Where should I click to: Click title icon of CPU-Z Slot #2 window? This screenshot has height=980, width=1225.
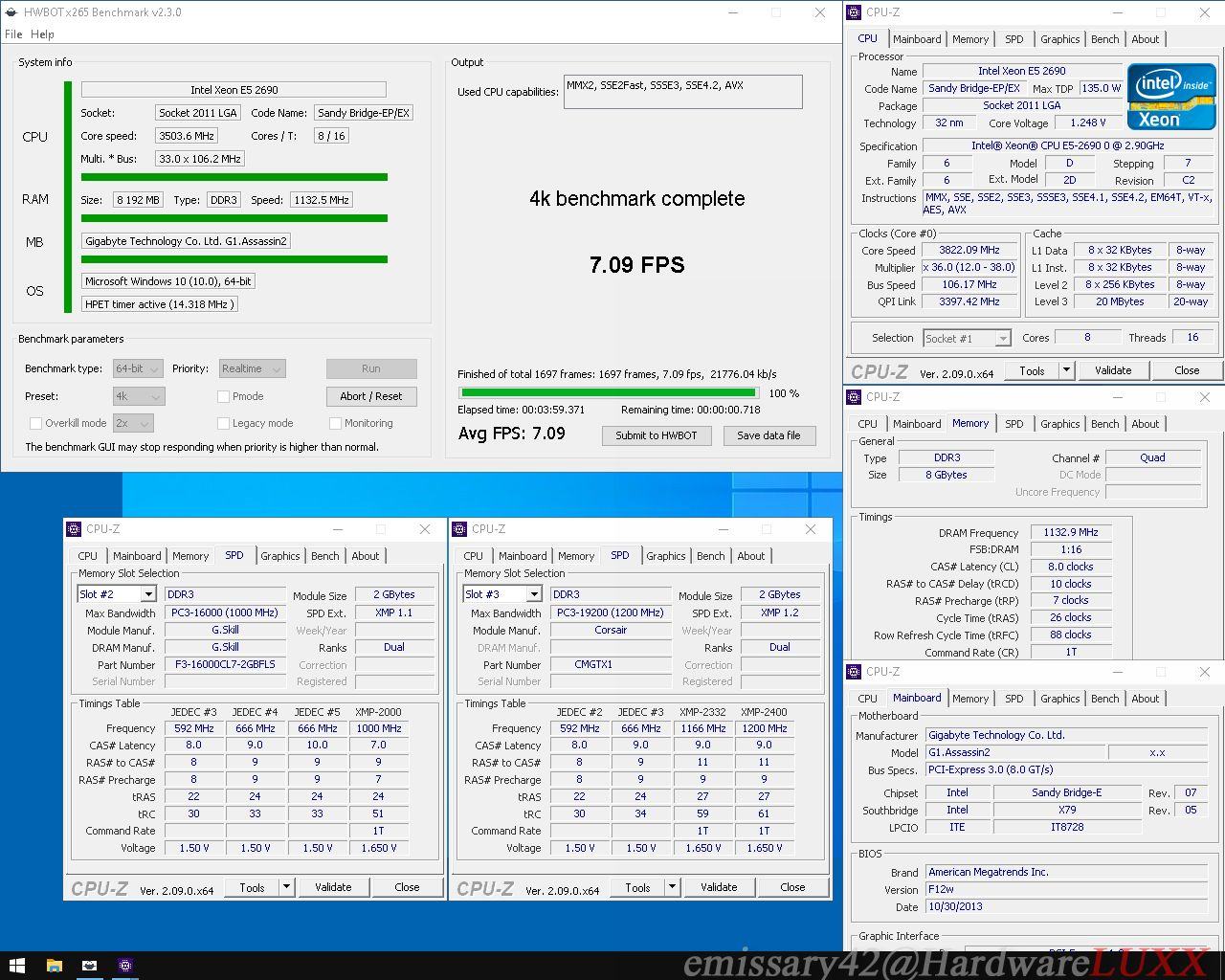click(74, 528)
